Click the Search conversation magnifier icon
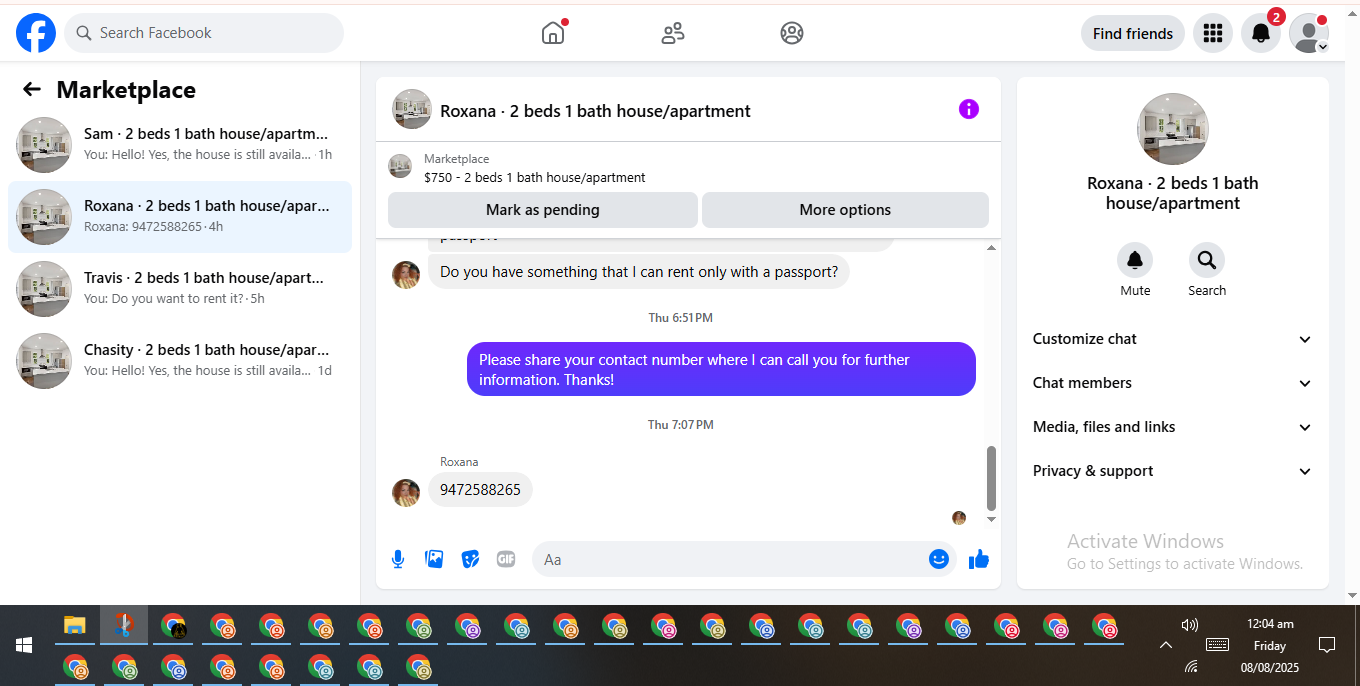The image size is (1360, 686). [x=1207, y=260]
